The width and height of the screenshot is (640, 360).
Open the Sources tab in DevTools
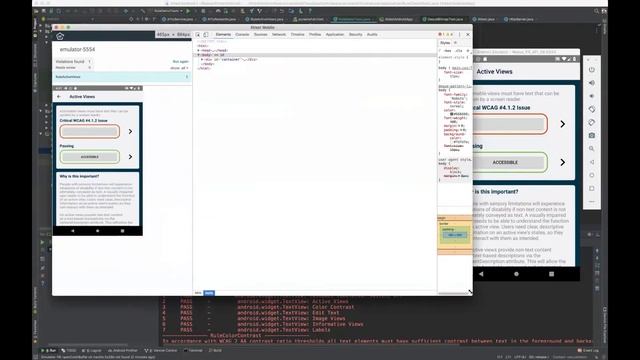point(260,35)
